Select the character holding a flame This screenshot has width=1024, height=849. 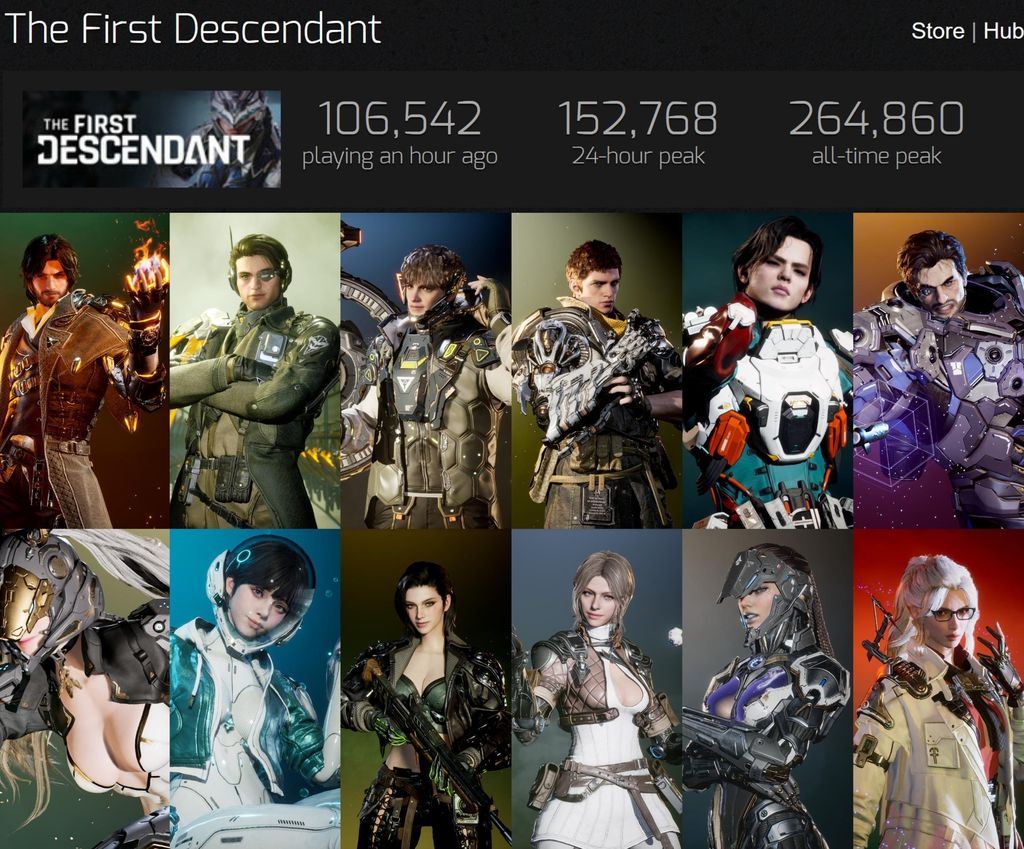point(85,370)
